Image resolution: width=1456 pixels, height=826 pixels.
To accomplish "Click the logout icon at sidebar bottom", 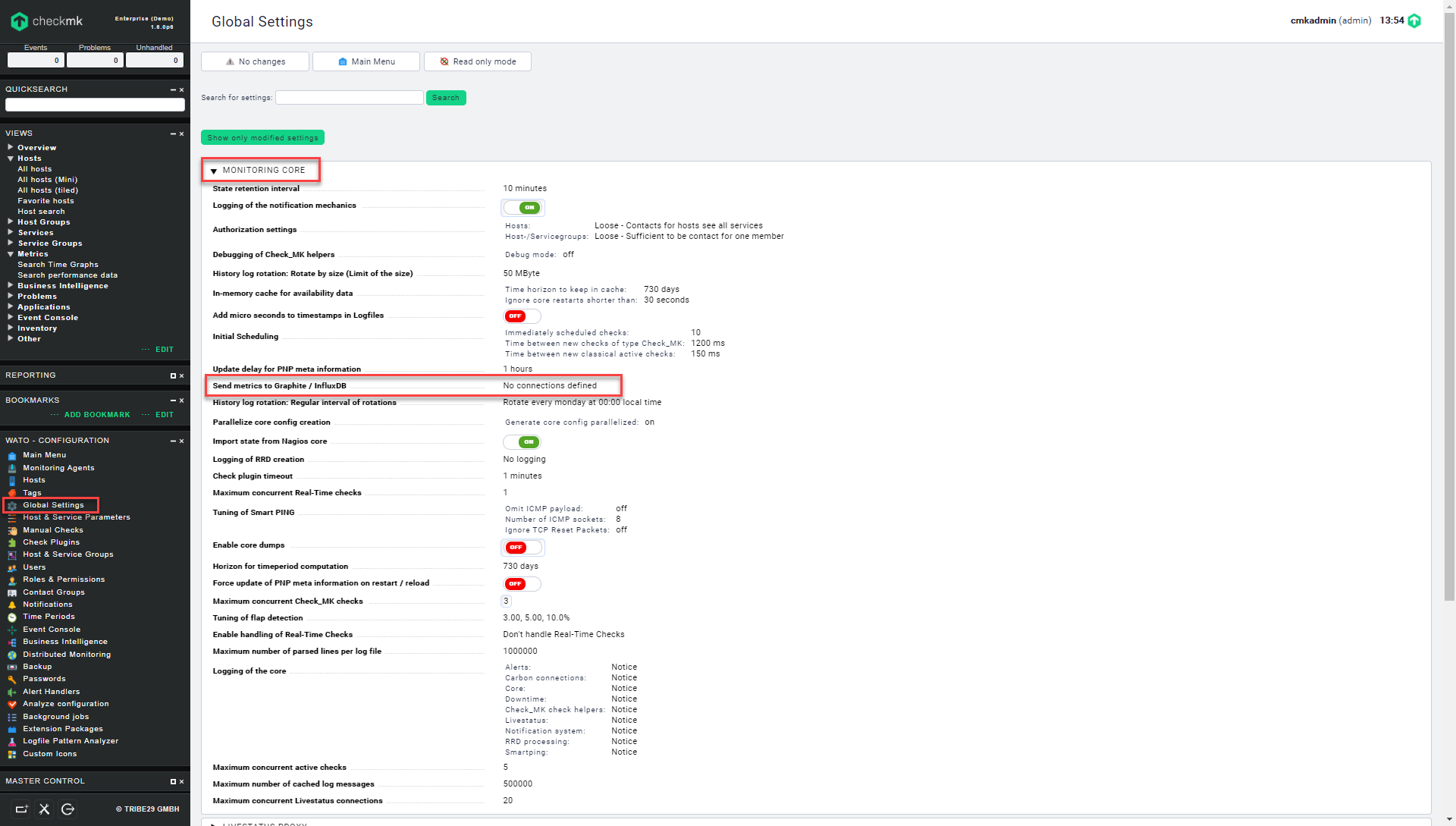I will (x=67, y=809).
